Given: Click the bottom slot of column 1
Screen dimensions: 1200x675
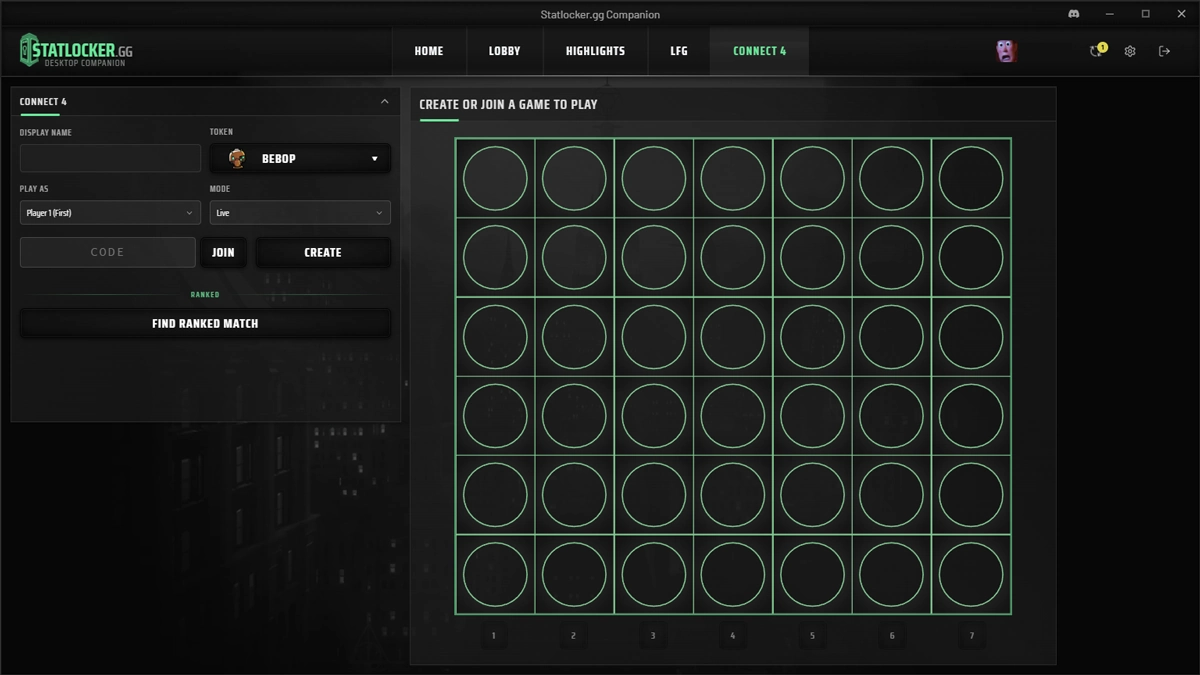Looking at the screenshot, I should click(x=495, y=575).
